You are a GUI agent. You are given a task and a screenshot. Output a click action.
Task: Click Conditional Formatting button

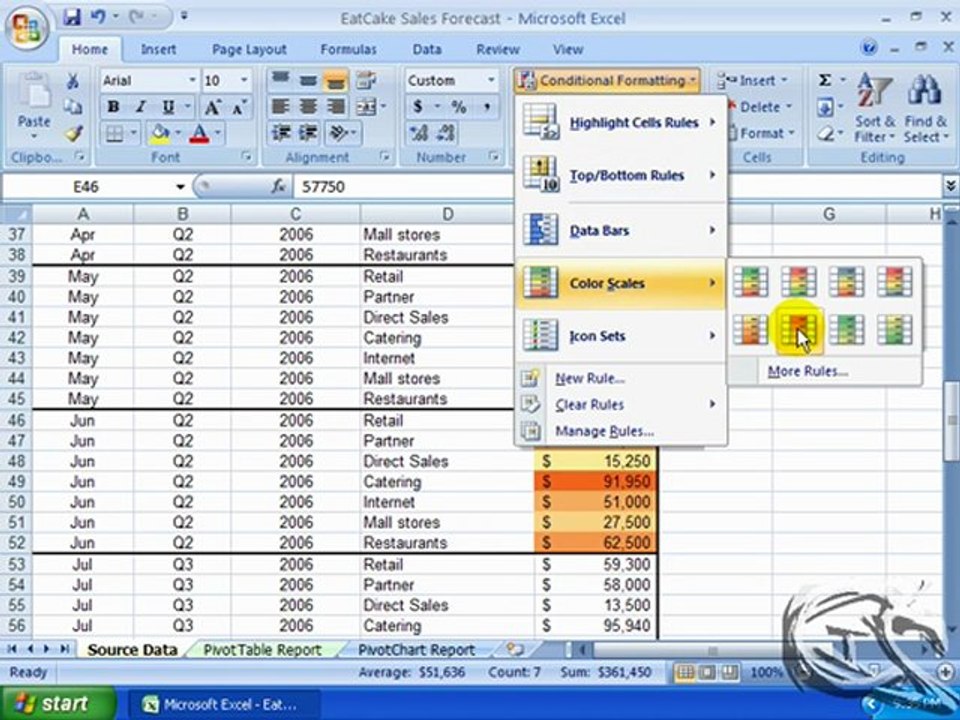[x=606, y=80]
